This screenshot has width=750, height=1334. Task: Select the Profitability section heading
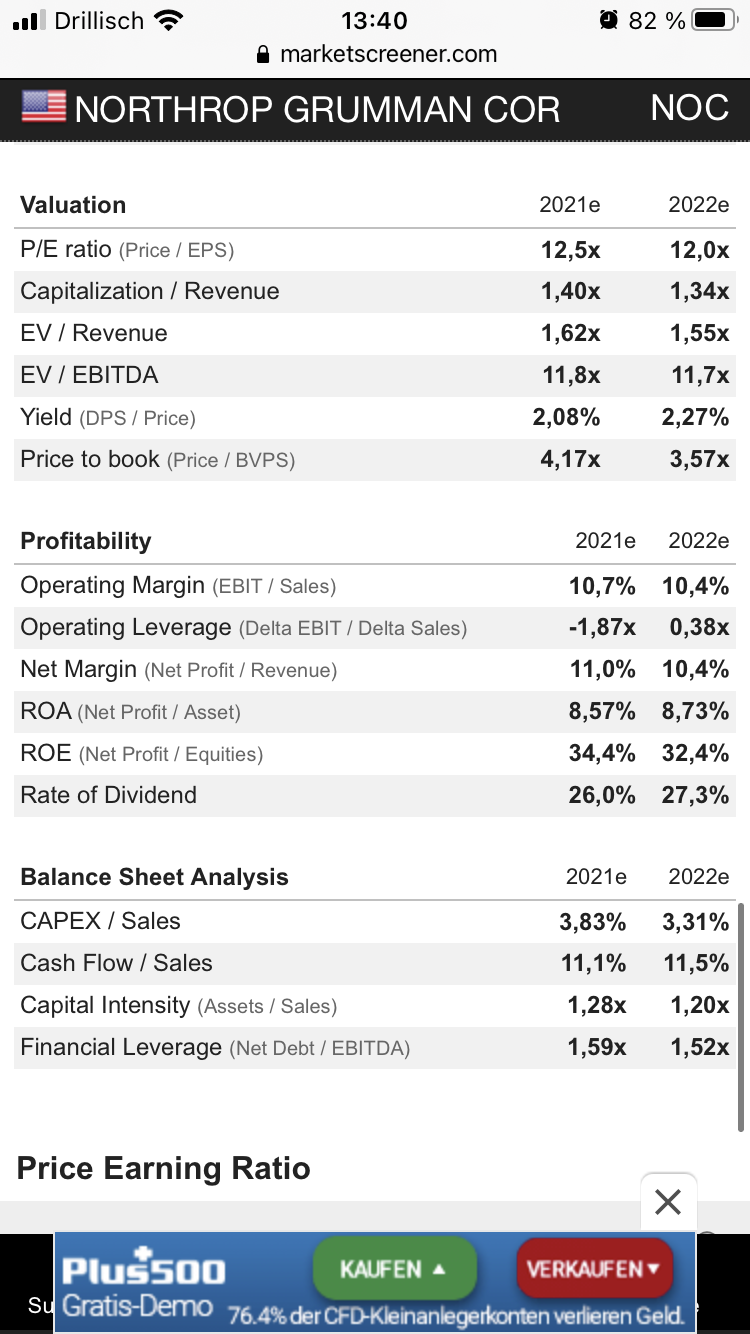[86, 541]
